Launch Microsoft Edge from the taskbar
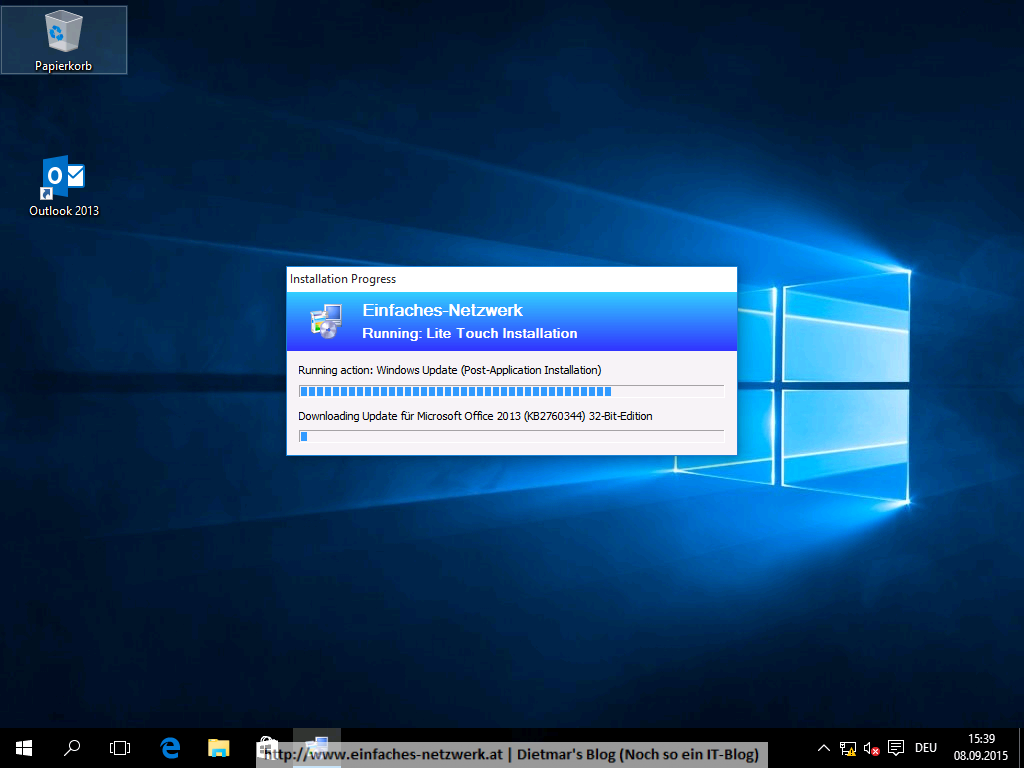Viewport: 1024px width, 768px height. [170, 748]
